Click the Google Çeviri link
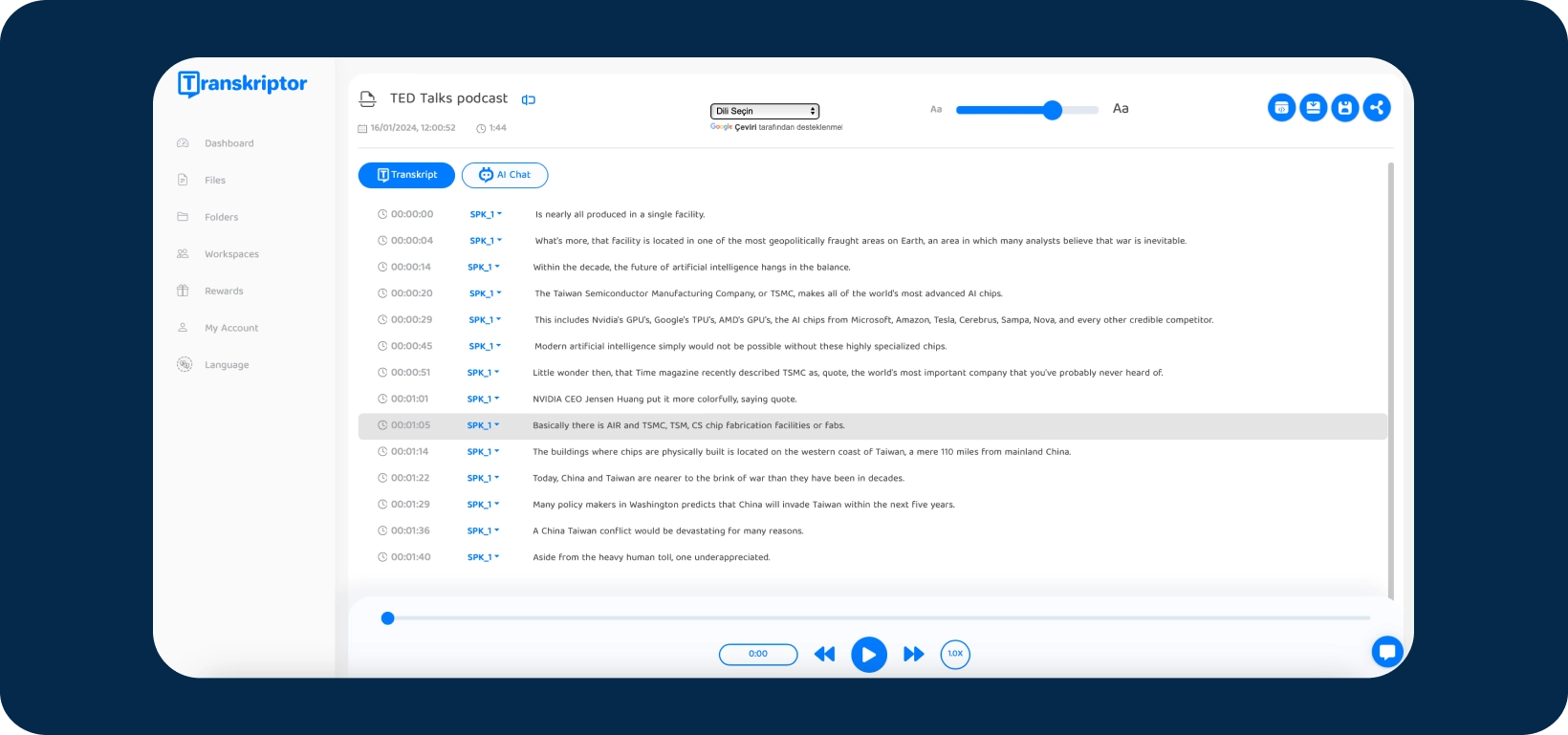Viewport: 1568px width, 735px height. tap(732, 127)
